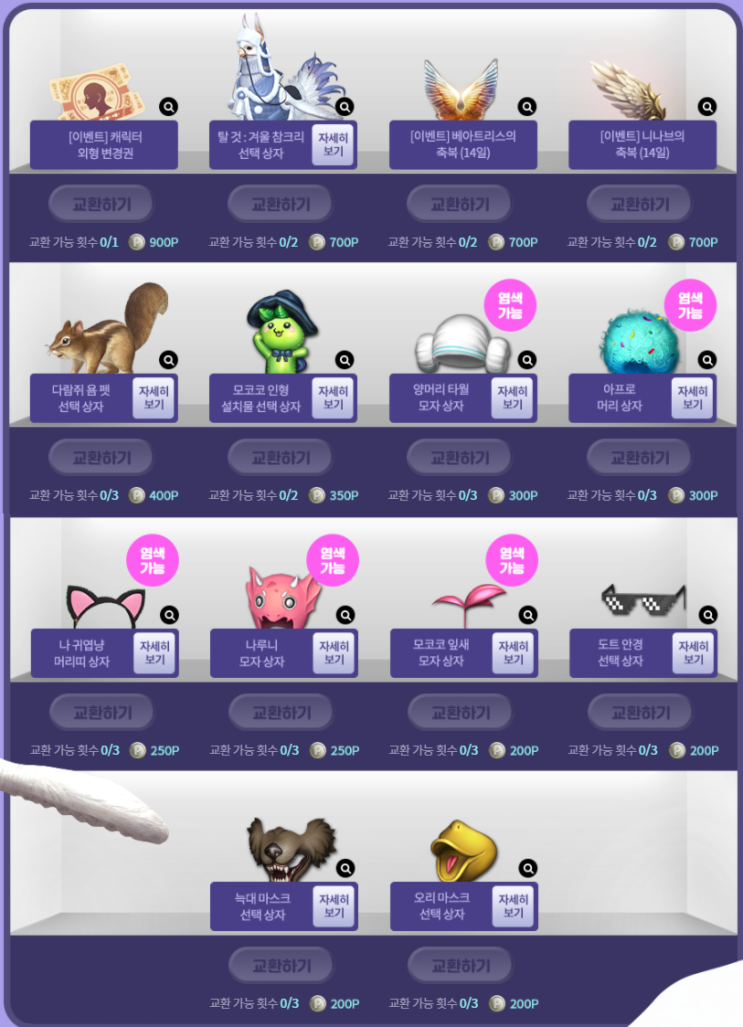The height and width of the screenshot is (1027, 743).
Task: Click 교환하기 for the 900P appearance ticket
Action: (101, 204)
